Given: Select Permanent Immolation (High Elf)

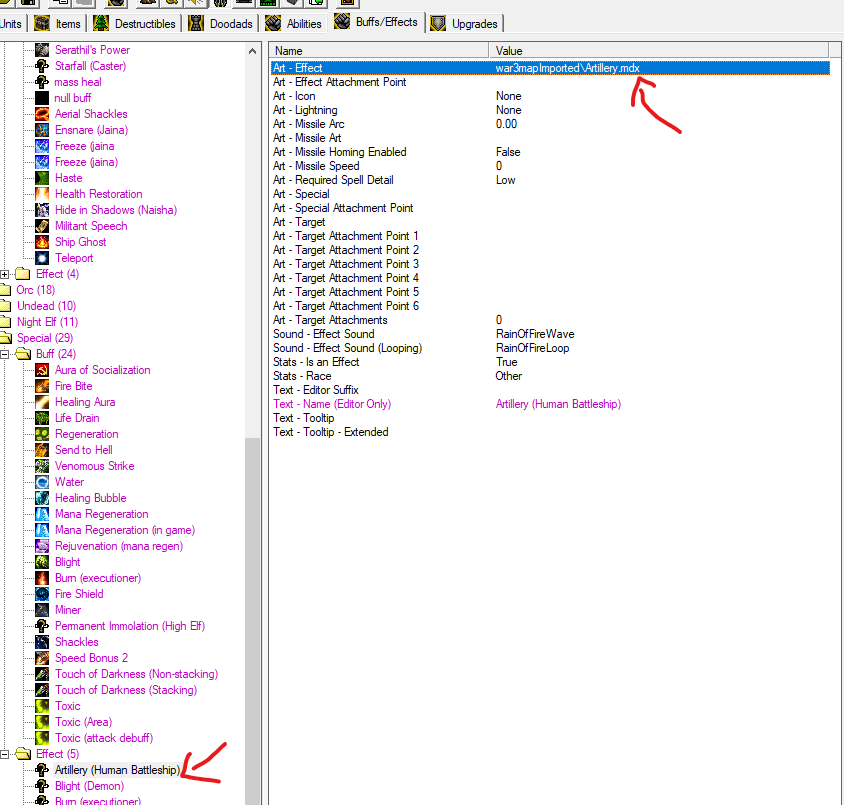Looking at the screenshot, I should (x=130, y=626).
